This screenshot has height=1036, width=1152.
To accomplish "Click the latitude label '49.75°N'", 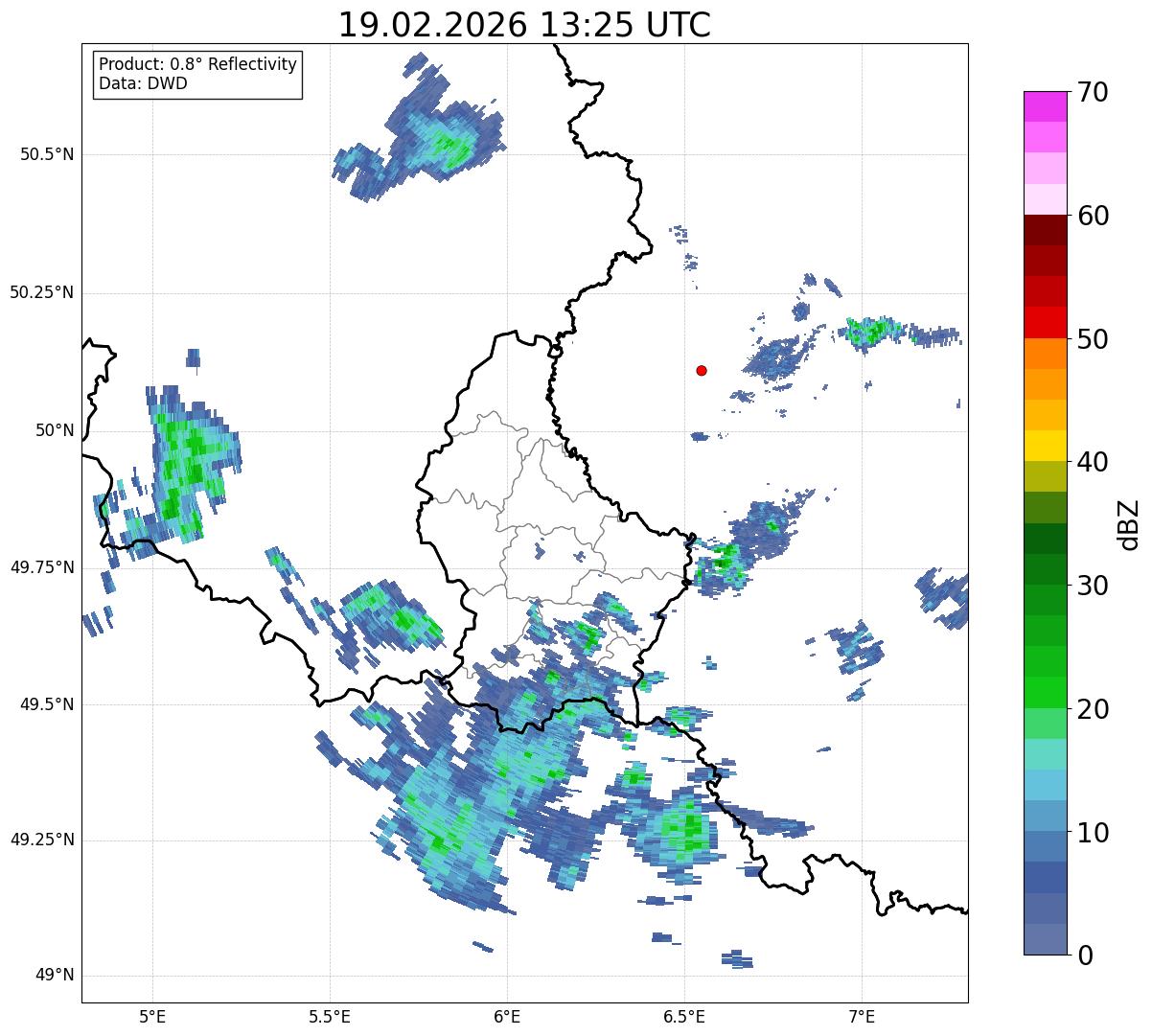I will [x=42, y=567].
